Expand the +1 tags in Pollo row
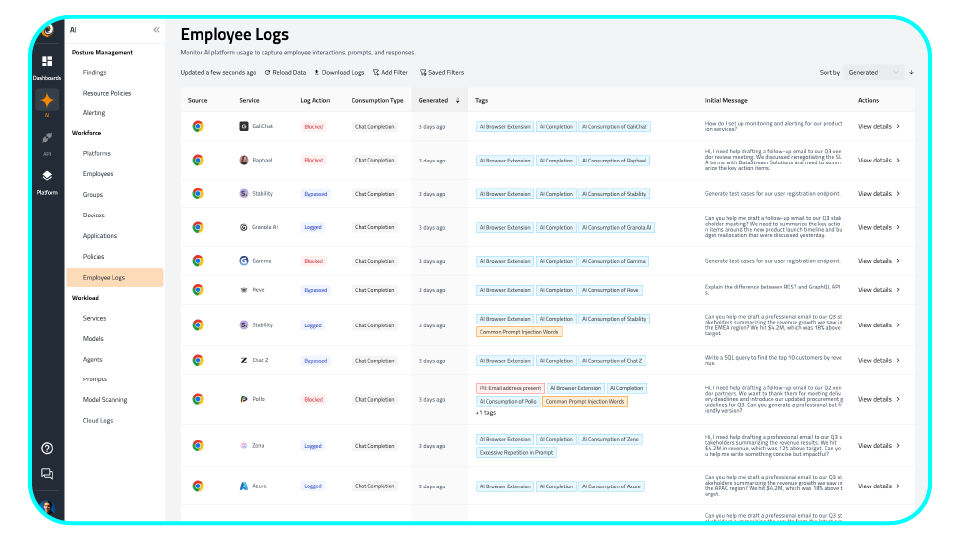The height and width of the screenshot is (540, 960). coord(486,413)
